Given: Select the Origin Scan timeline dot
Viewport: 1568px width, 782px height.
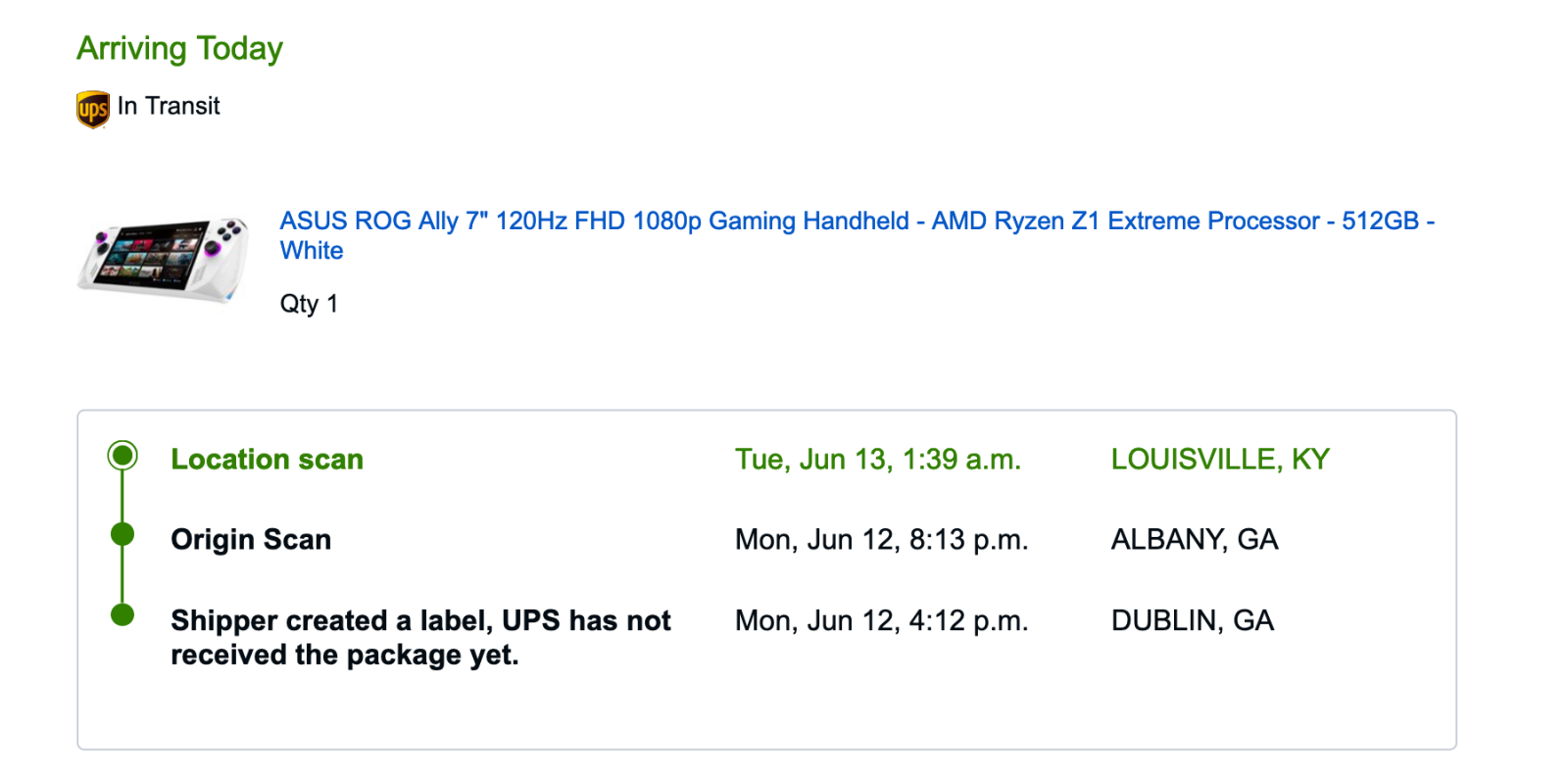Looking at the screenshot, I should coord(122,534).
